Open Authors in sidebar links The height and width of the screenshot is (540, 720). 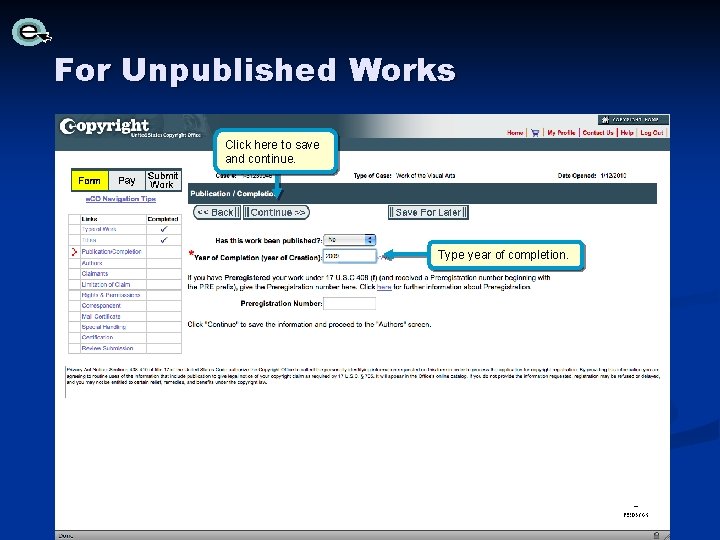click(92, 263)
